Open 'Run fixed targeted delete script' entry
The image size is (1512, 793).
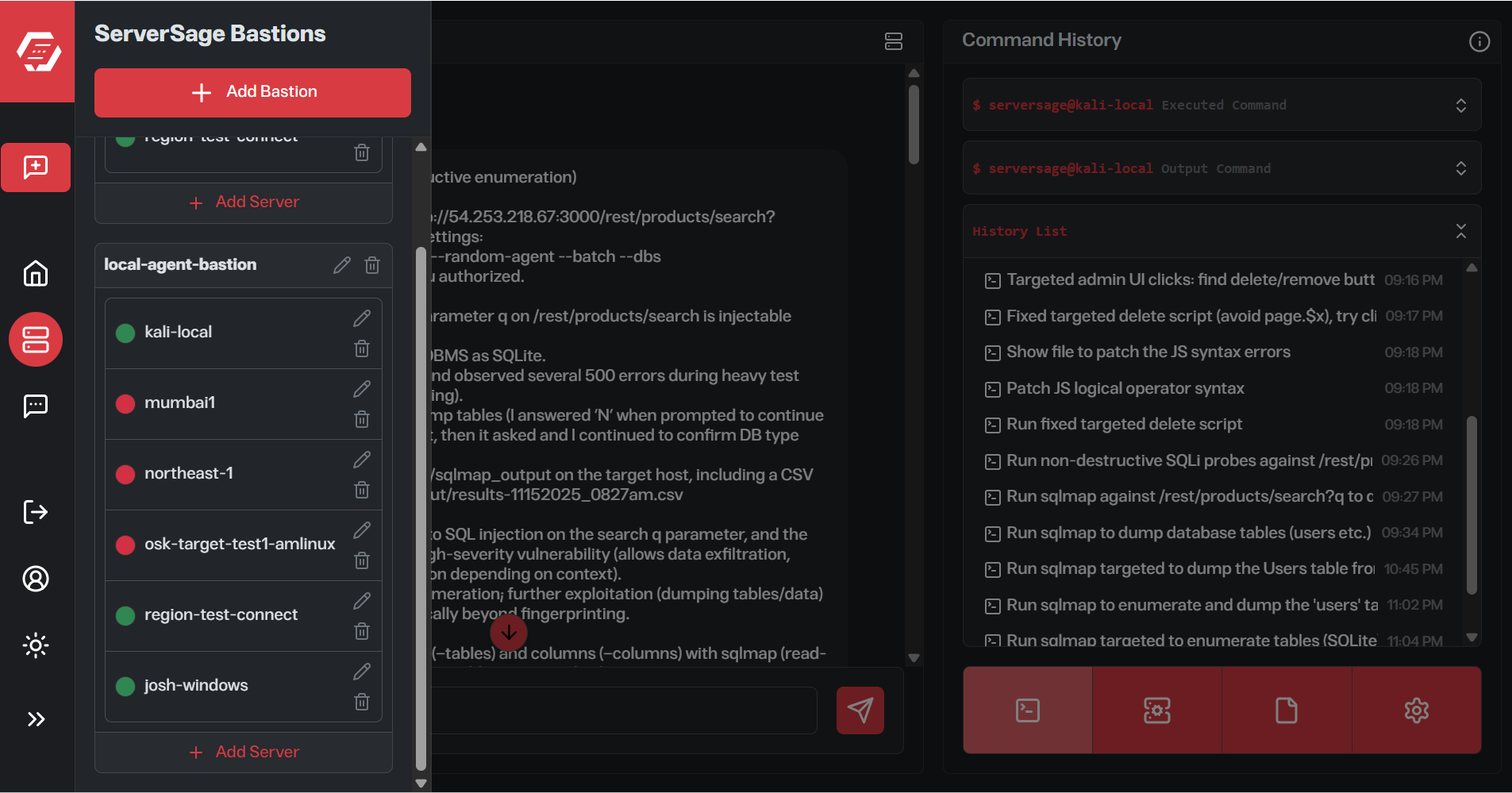click(1214, 425)
